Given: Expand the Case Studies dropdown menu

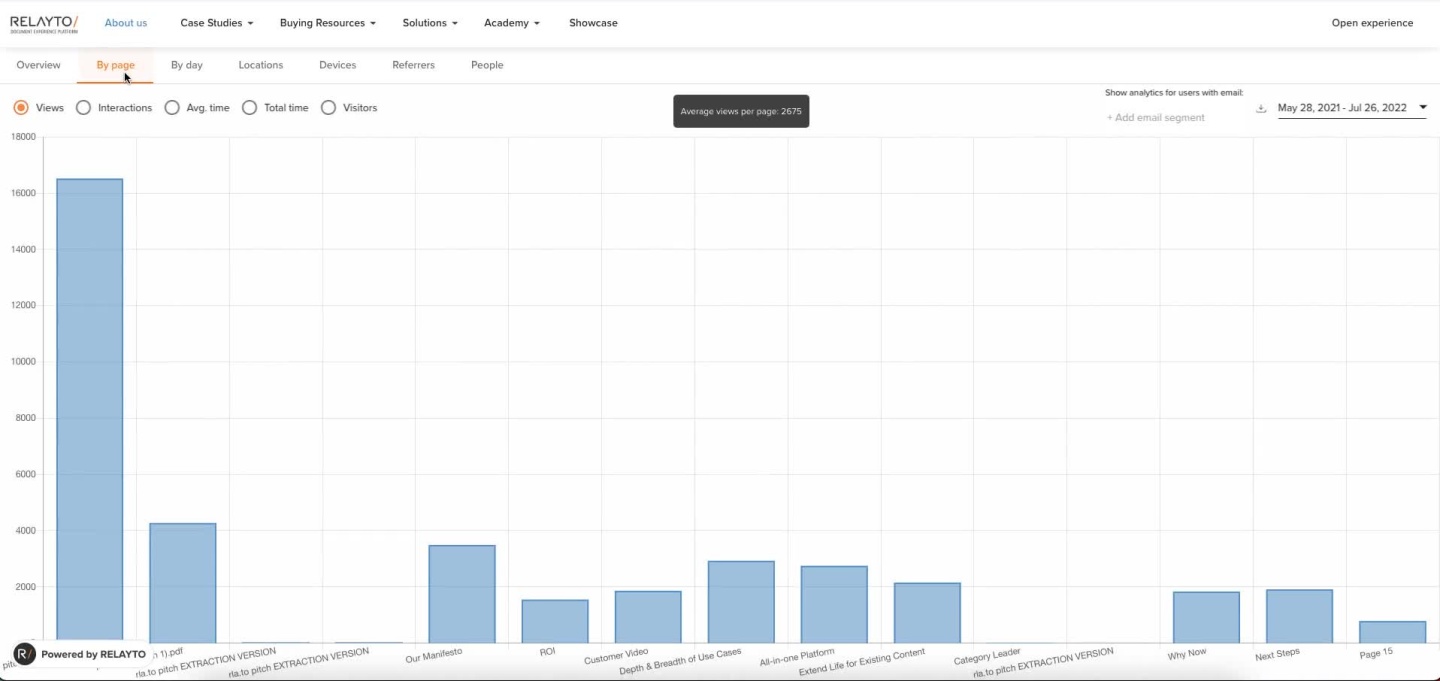Looking at the screenshot, I should click(x=216, y=23).
